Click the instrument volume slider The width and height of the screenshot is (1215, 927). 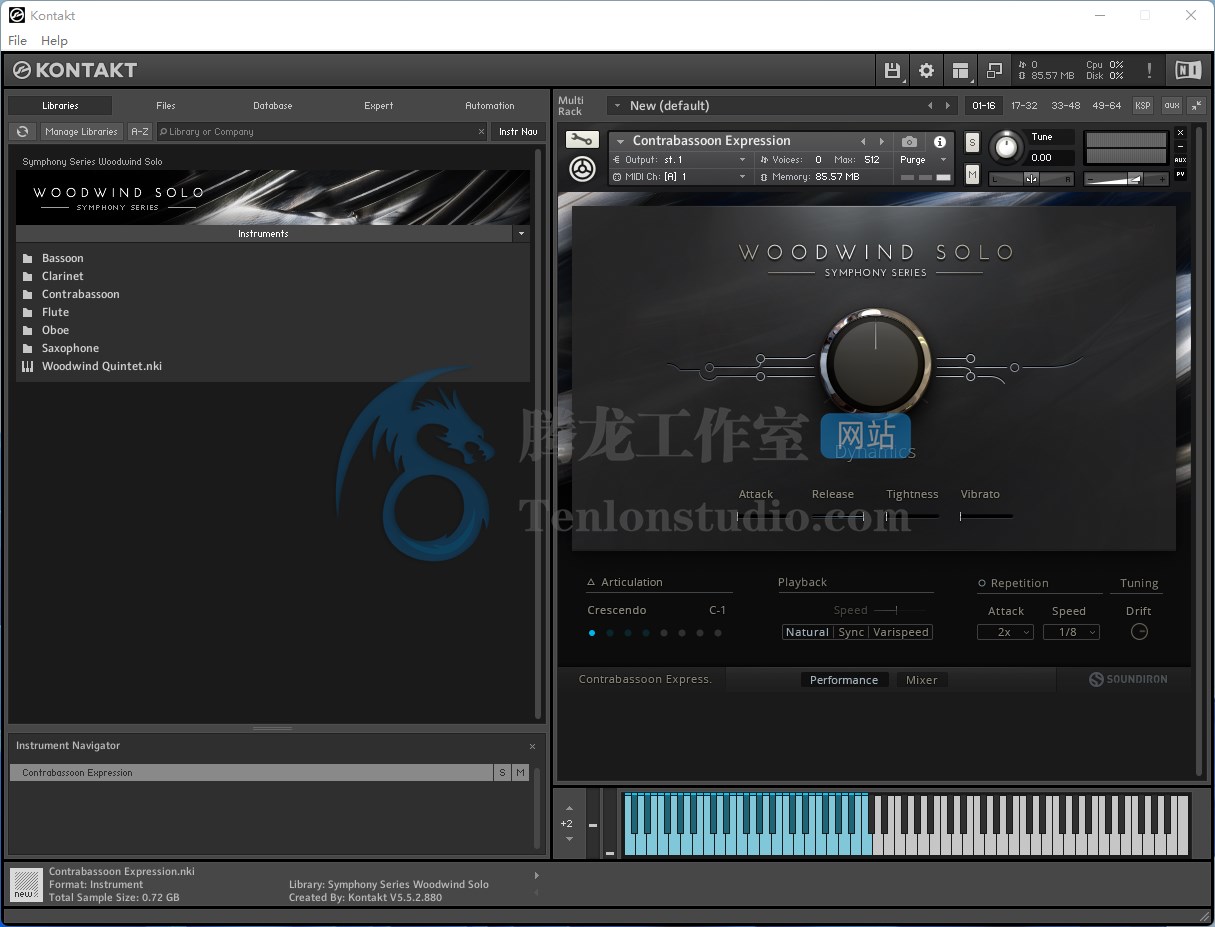1127,179
